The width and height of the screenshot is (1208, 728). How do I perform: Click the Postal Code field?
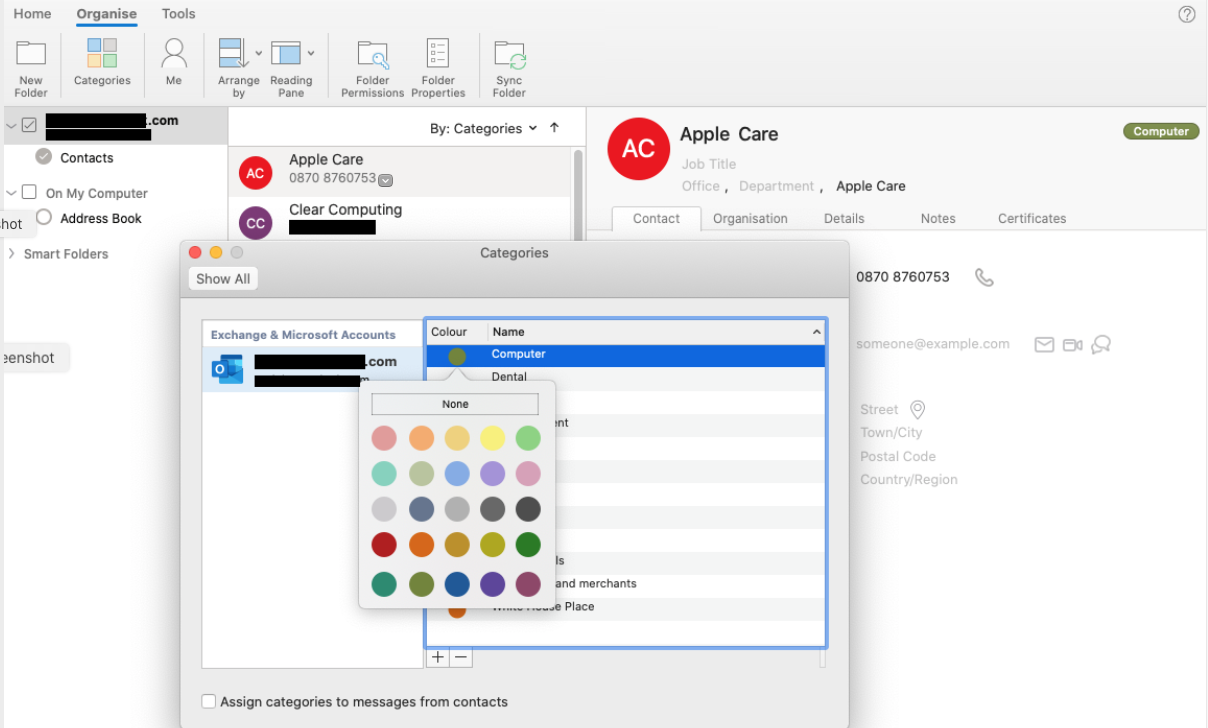[898, 456]
